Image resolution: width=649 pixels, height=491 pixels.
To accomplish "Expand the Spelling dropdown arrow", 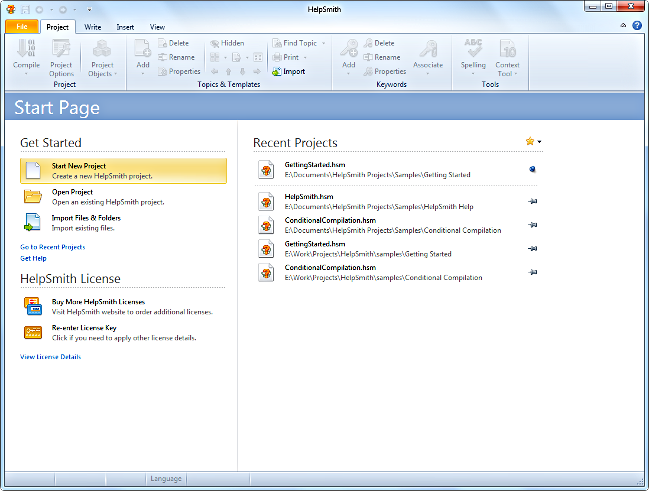I will [x=473, y=74].
